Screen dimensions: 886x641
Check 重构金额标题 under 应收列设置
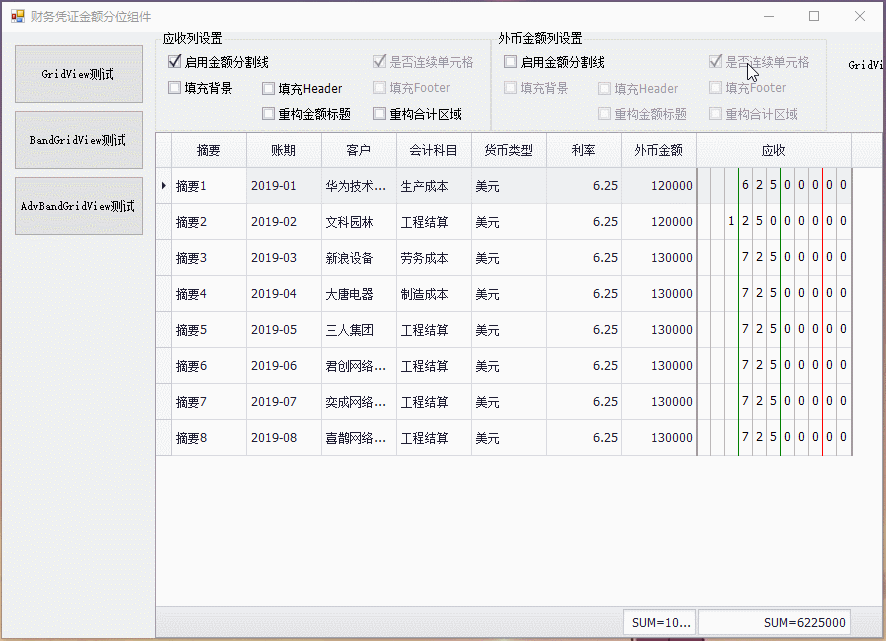[x=268, y=114]
